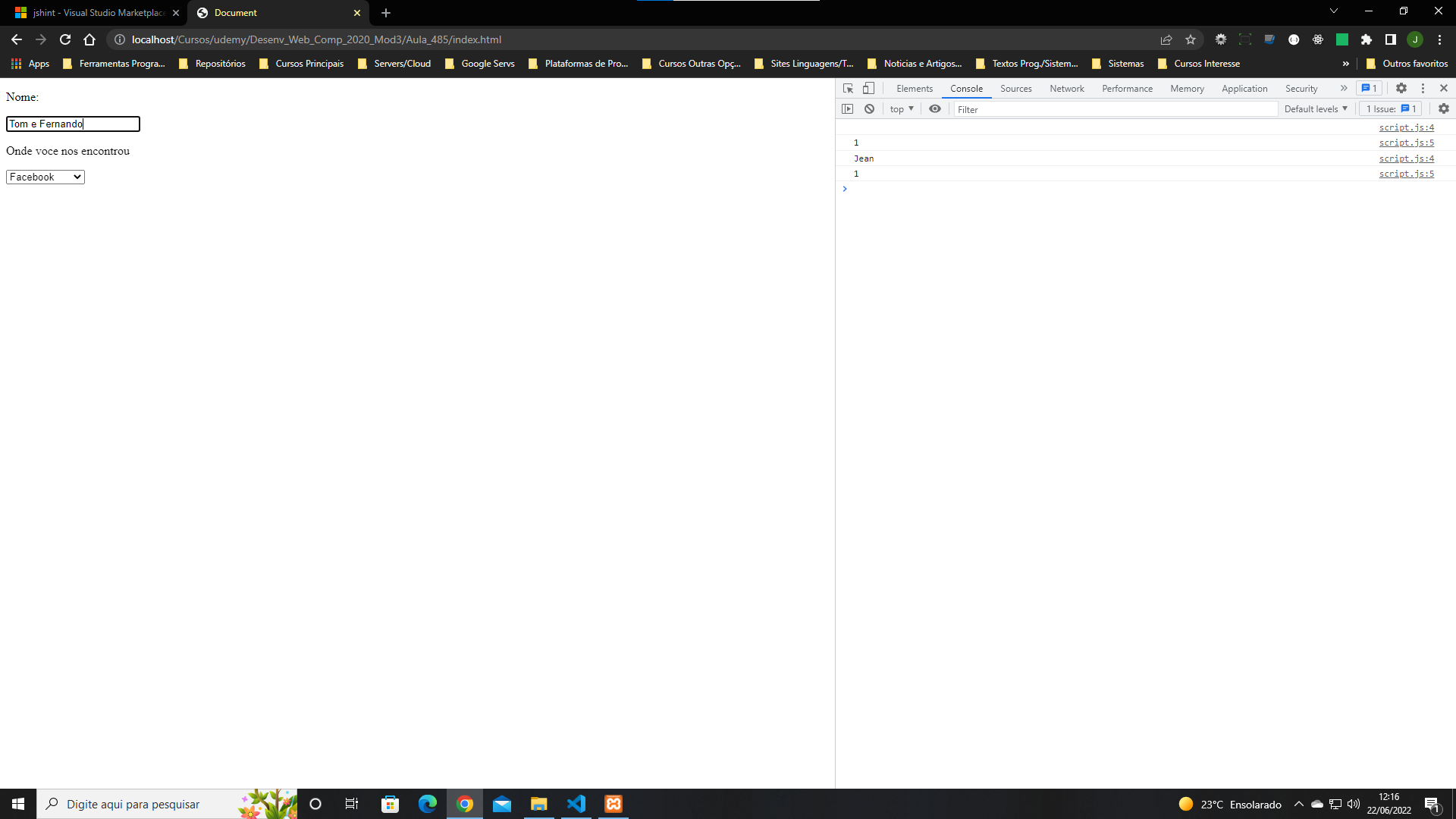Go to the browser home page
This screenshot has height=819, width=1456.
tap(89, 39)
